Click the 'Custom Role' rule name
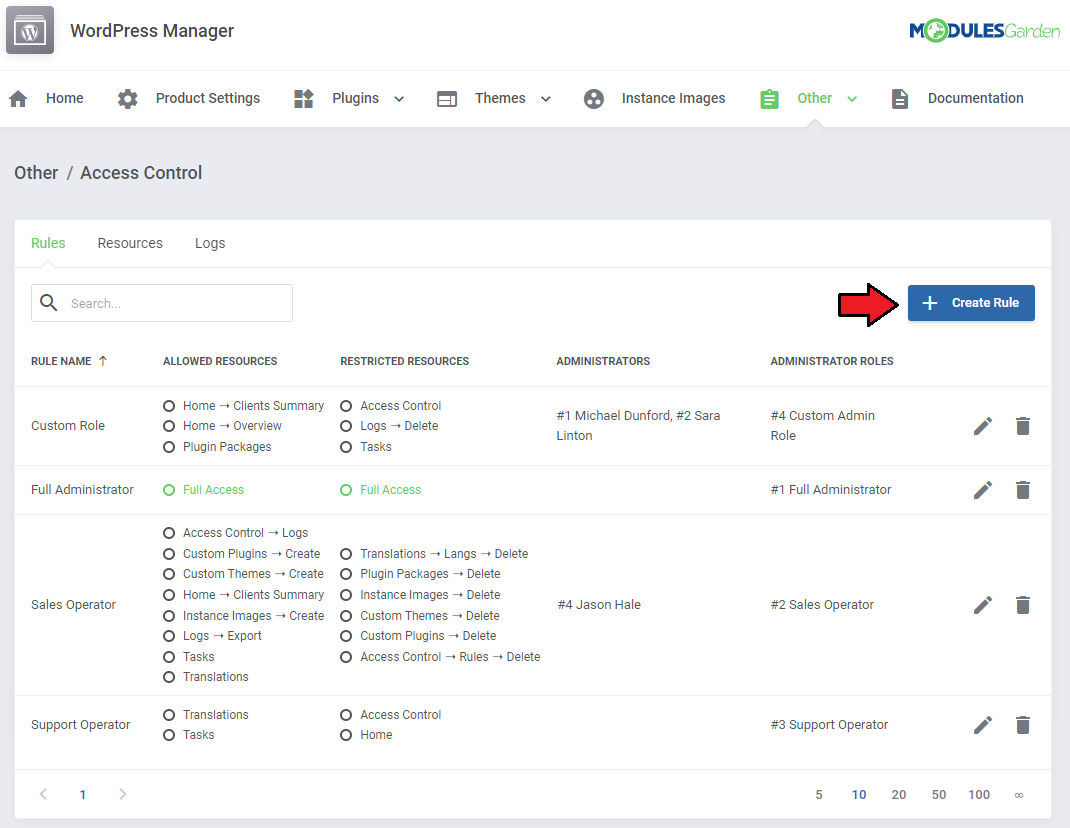 [x=68, y=426]
